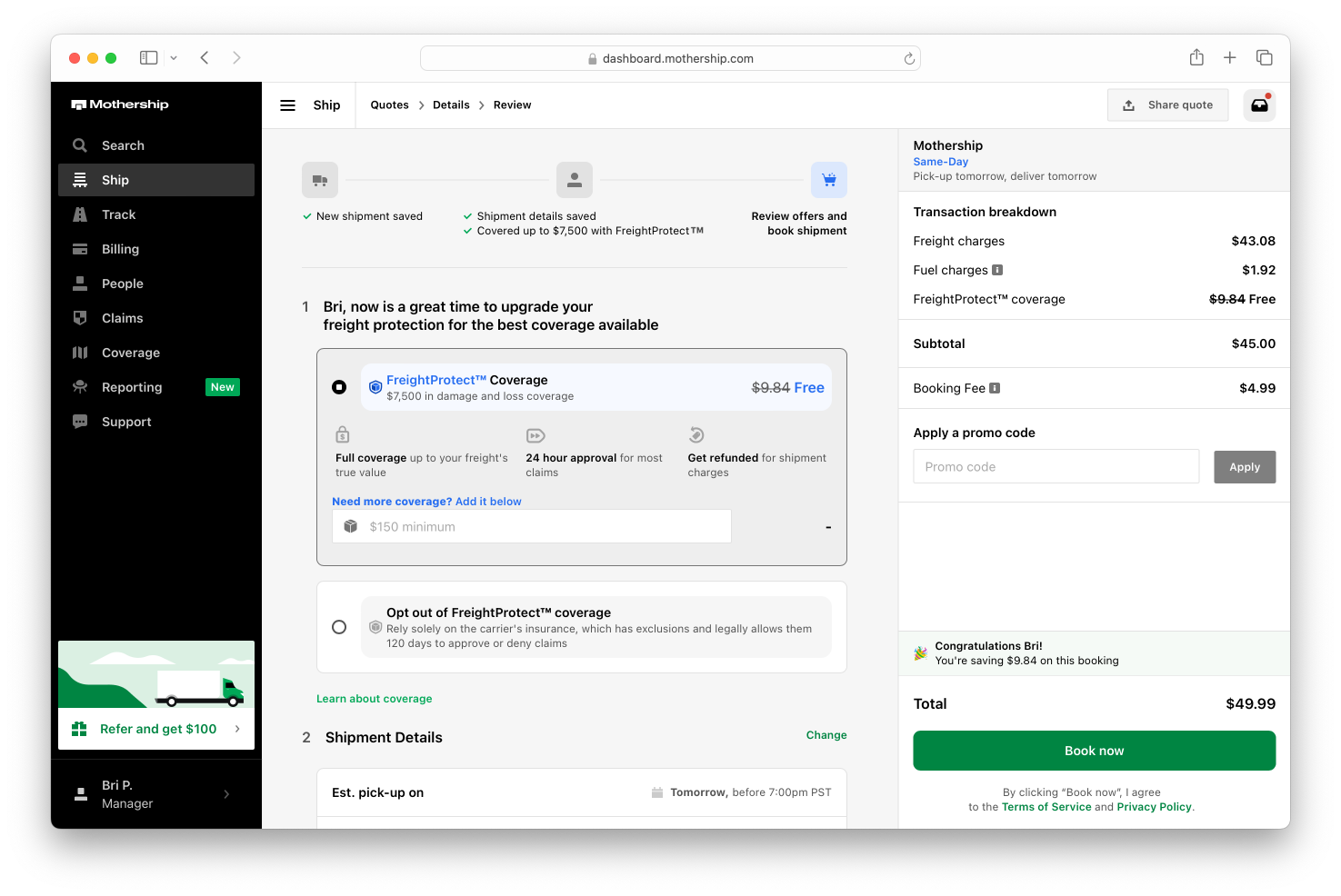The width and height of the screenshot is (1341, 896).
Task: Click the Coverage icon in sidebar
Action: pos(80,353)
